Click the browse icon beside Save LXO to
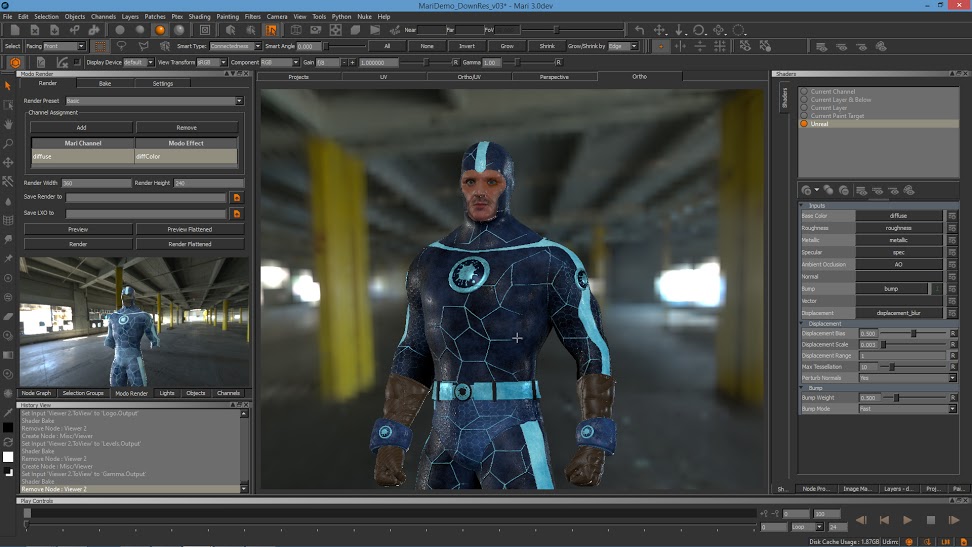Viewport: 972px width, 547px height. pos(237,213)
